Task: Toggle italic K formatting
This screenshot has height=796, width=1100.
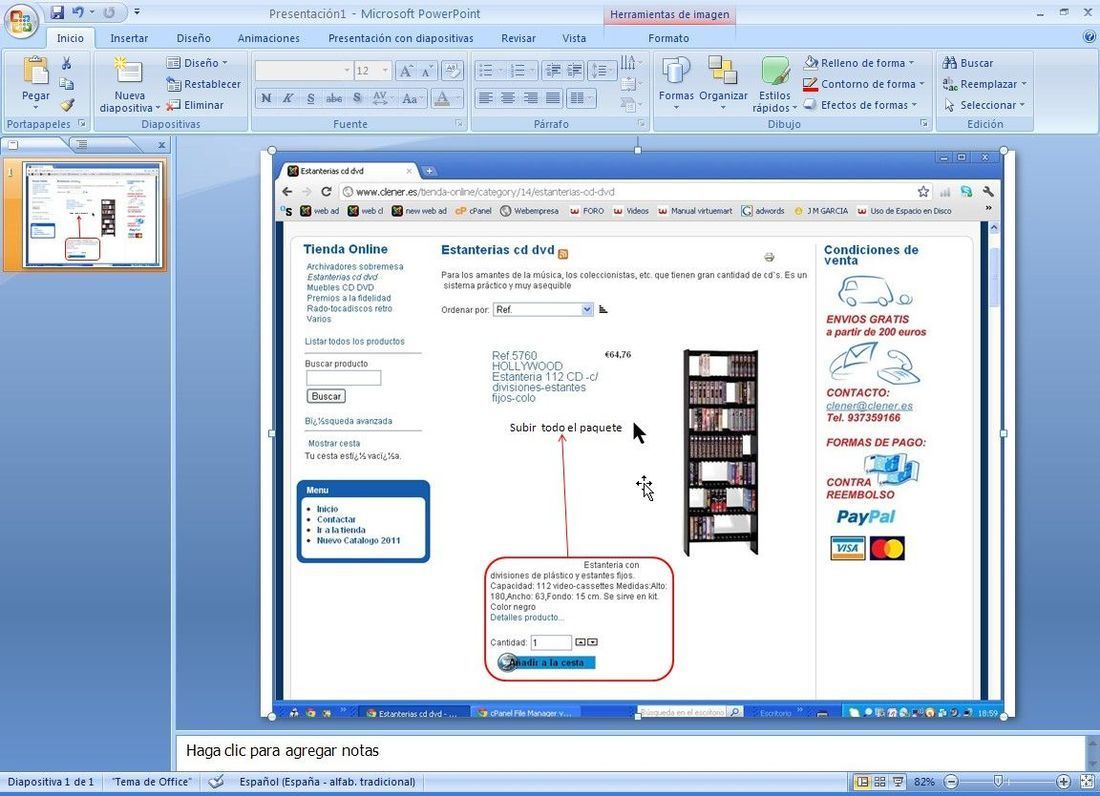Action: tap(288, 98)
